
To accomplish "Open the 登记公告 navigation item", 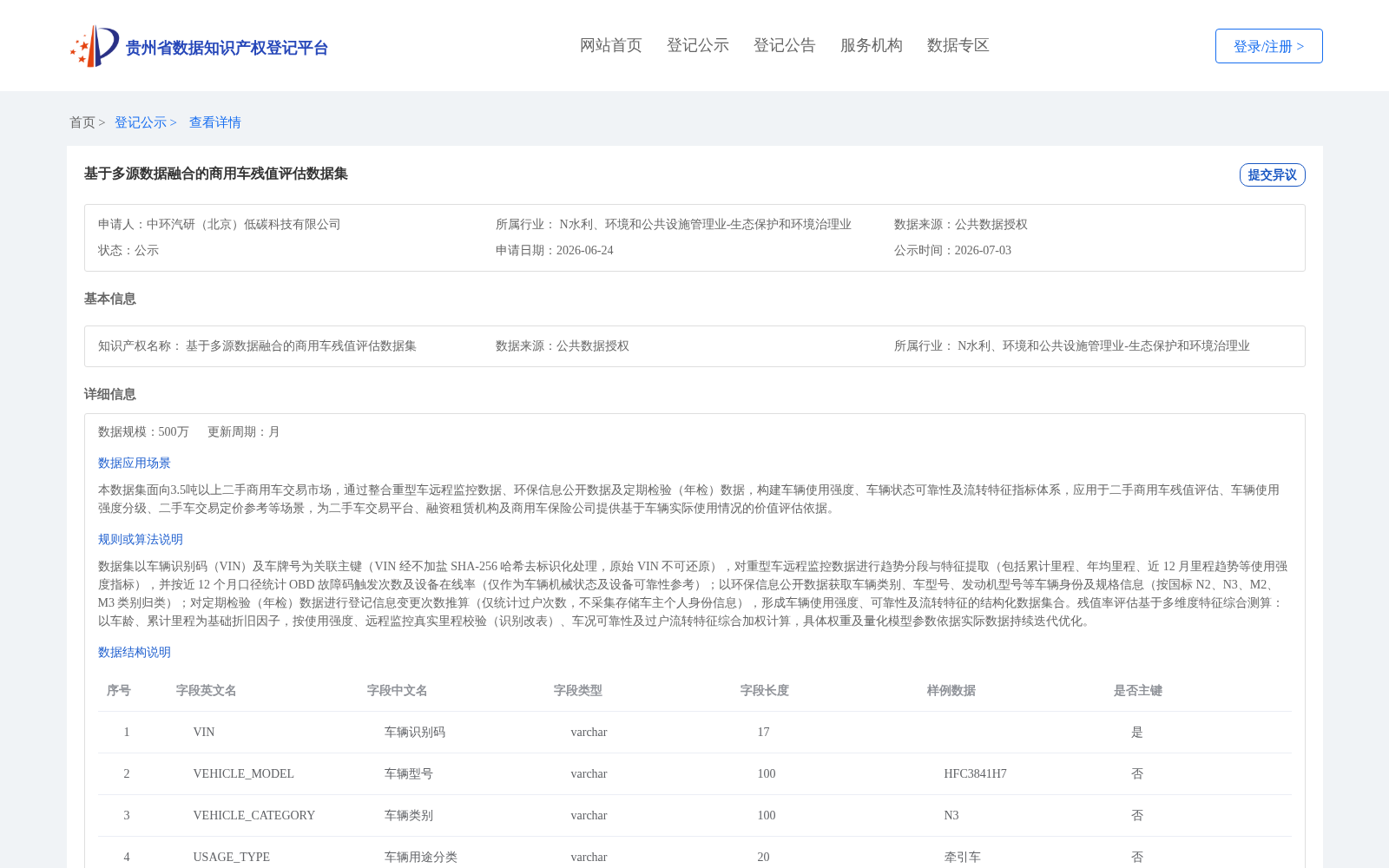I will coord(785,45).
